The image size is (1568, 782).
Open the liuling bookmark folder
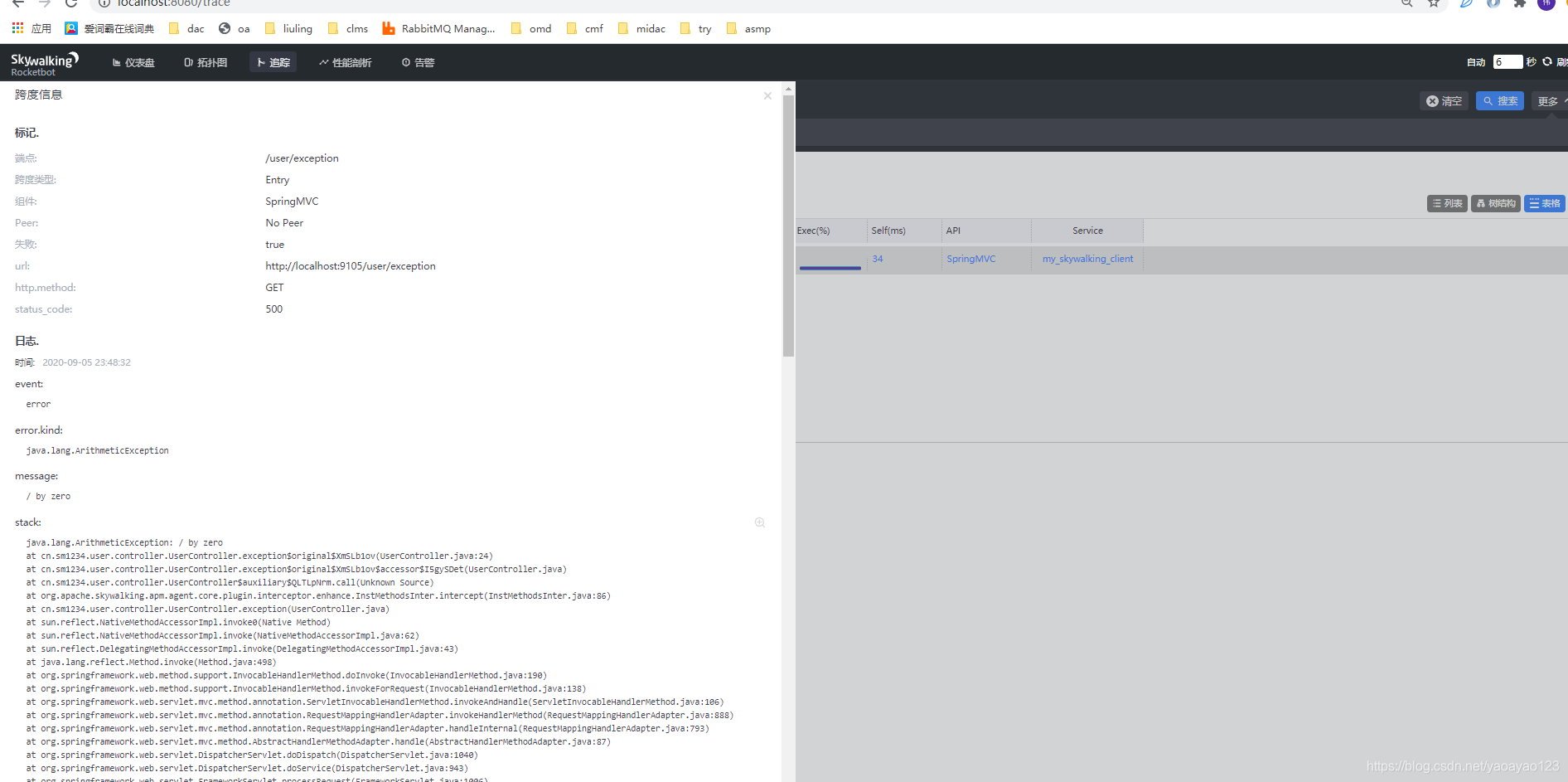point(288,28)
